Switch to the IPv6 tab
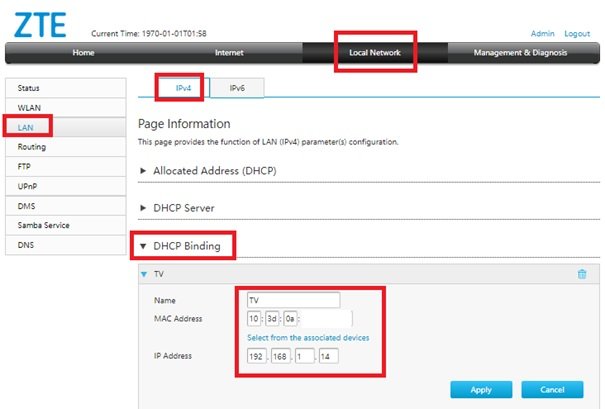Image resolution: width=605 pixels, height=409 pixels. click(238, 89)
